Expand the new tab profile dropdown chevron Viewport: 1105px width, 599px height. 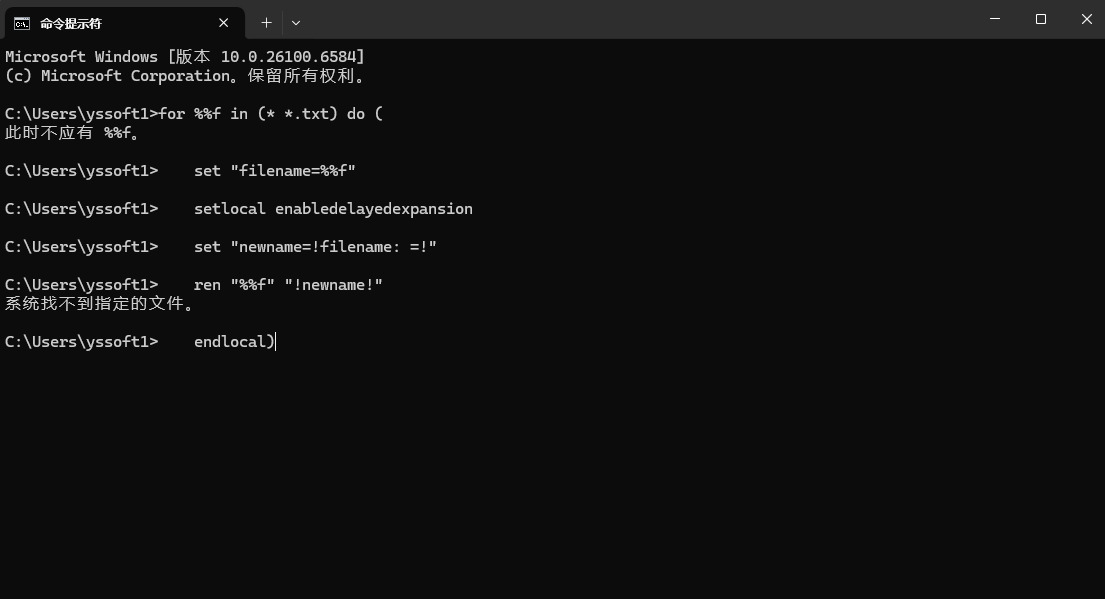pyautogui.click(x=296, y=22)
